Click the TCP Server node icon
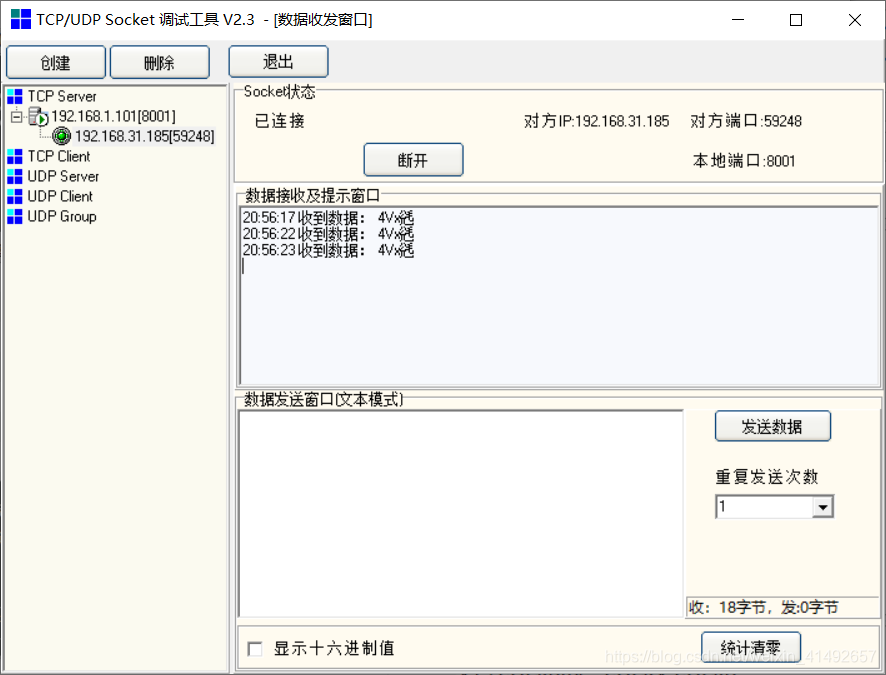Screen dimensions: 886x675 pos(15,96)
